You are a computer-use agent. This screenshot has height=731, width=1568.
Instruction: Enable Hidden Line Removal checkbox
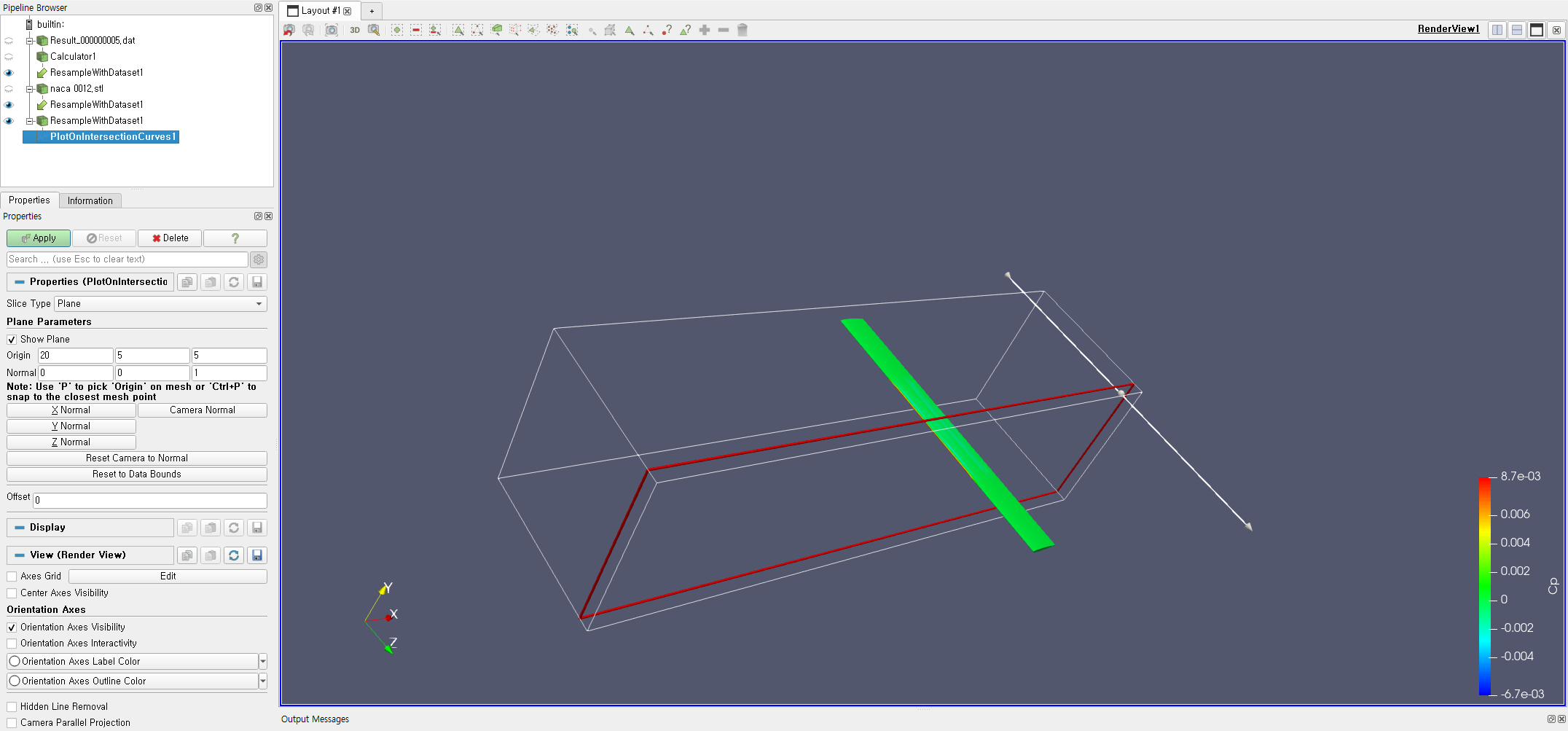(x=12, y=707)
